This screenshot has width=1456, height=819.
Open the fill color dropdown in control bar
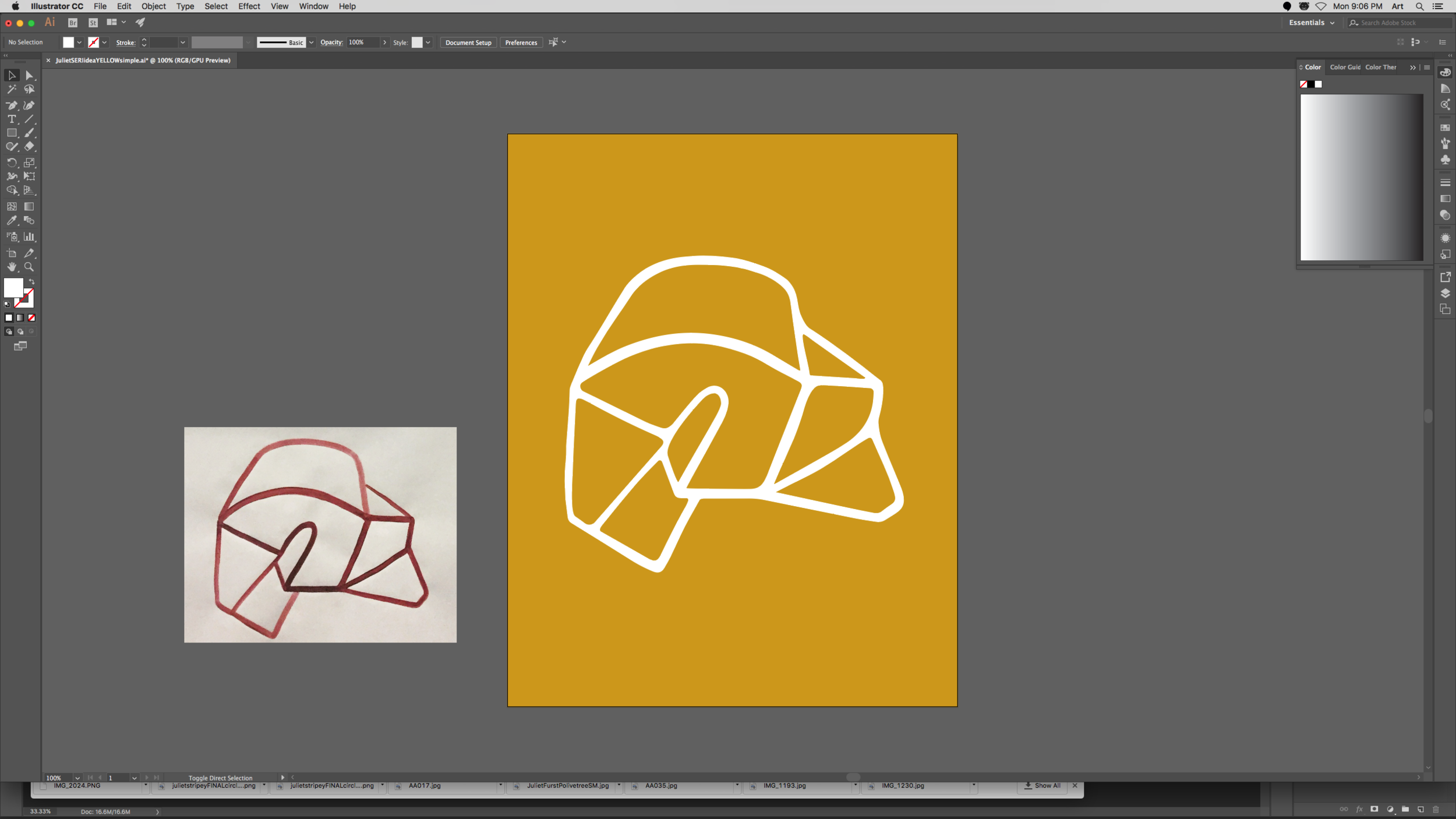click(79, 43)
